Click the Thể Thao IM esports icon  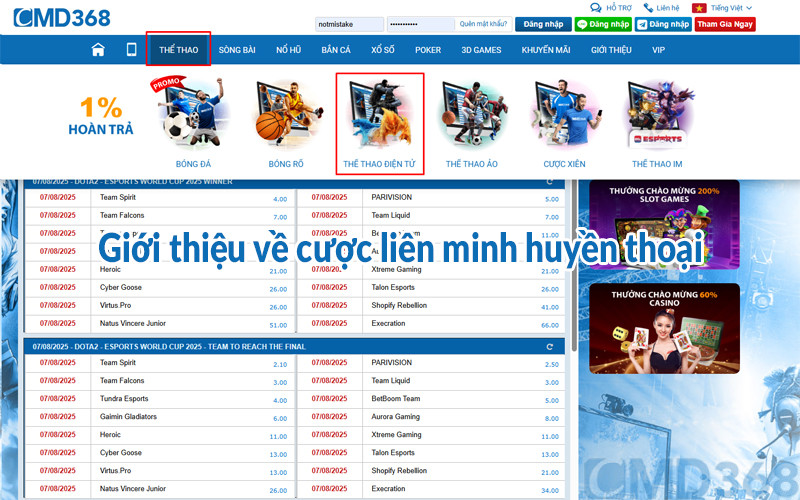tap(657, 122)
